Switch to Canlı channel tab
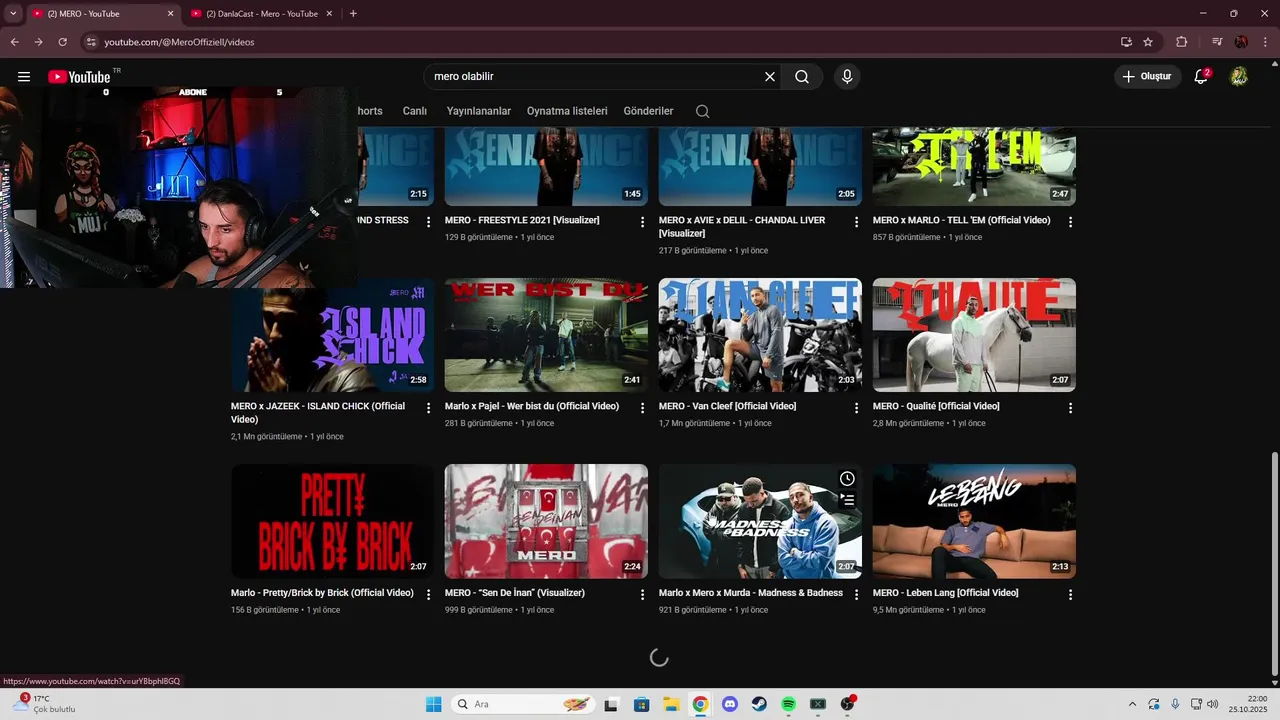 (x=415, y=111)
